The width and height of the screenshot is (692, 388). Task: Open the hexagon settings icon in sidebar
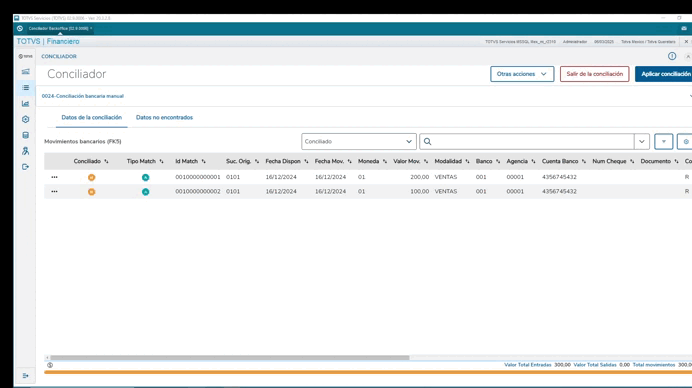click(26, 119)
